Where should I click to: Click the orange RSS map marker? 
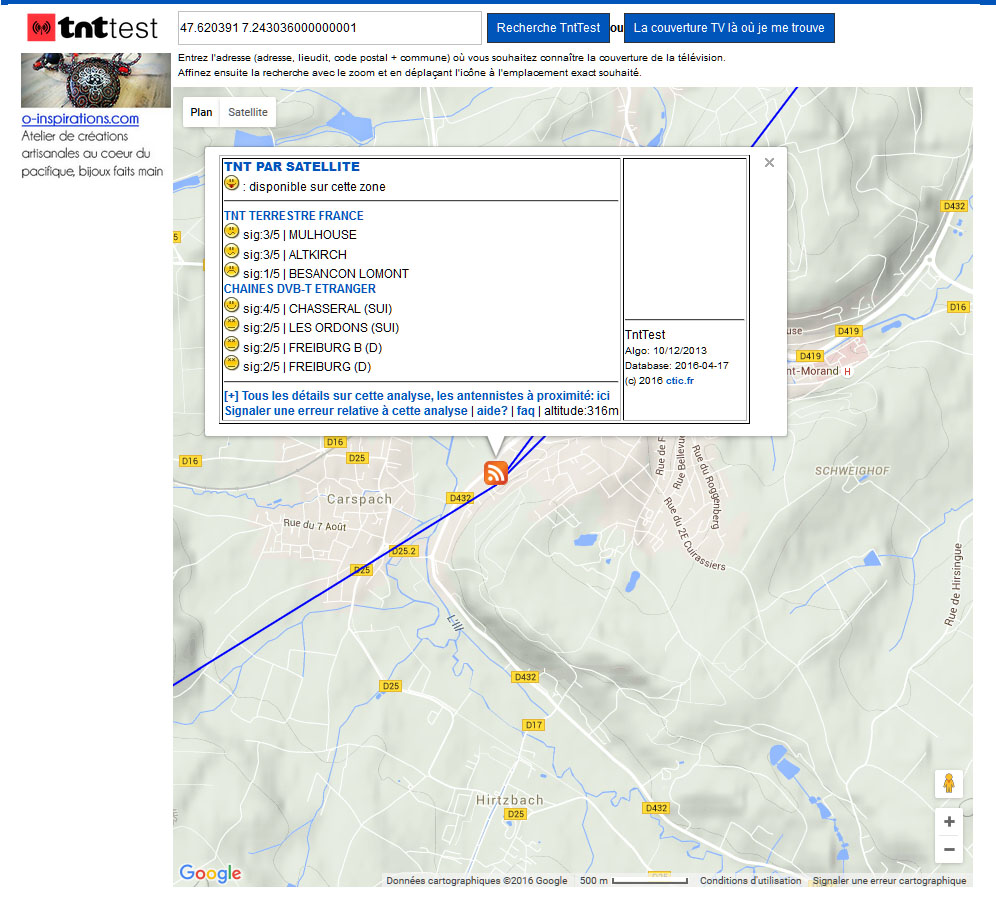click(x=495, y=473)
